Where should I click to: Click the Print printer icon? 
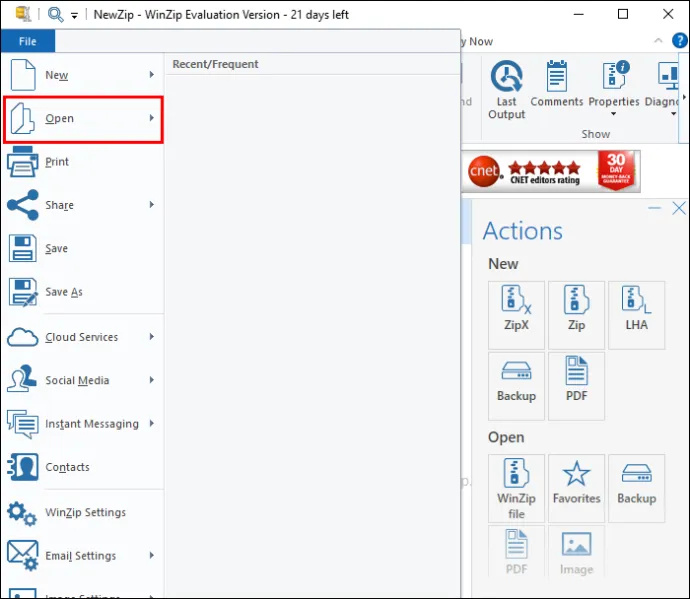[22, 162]
